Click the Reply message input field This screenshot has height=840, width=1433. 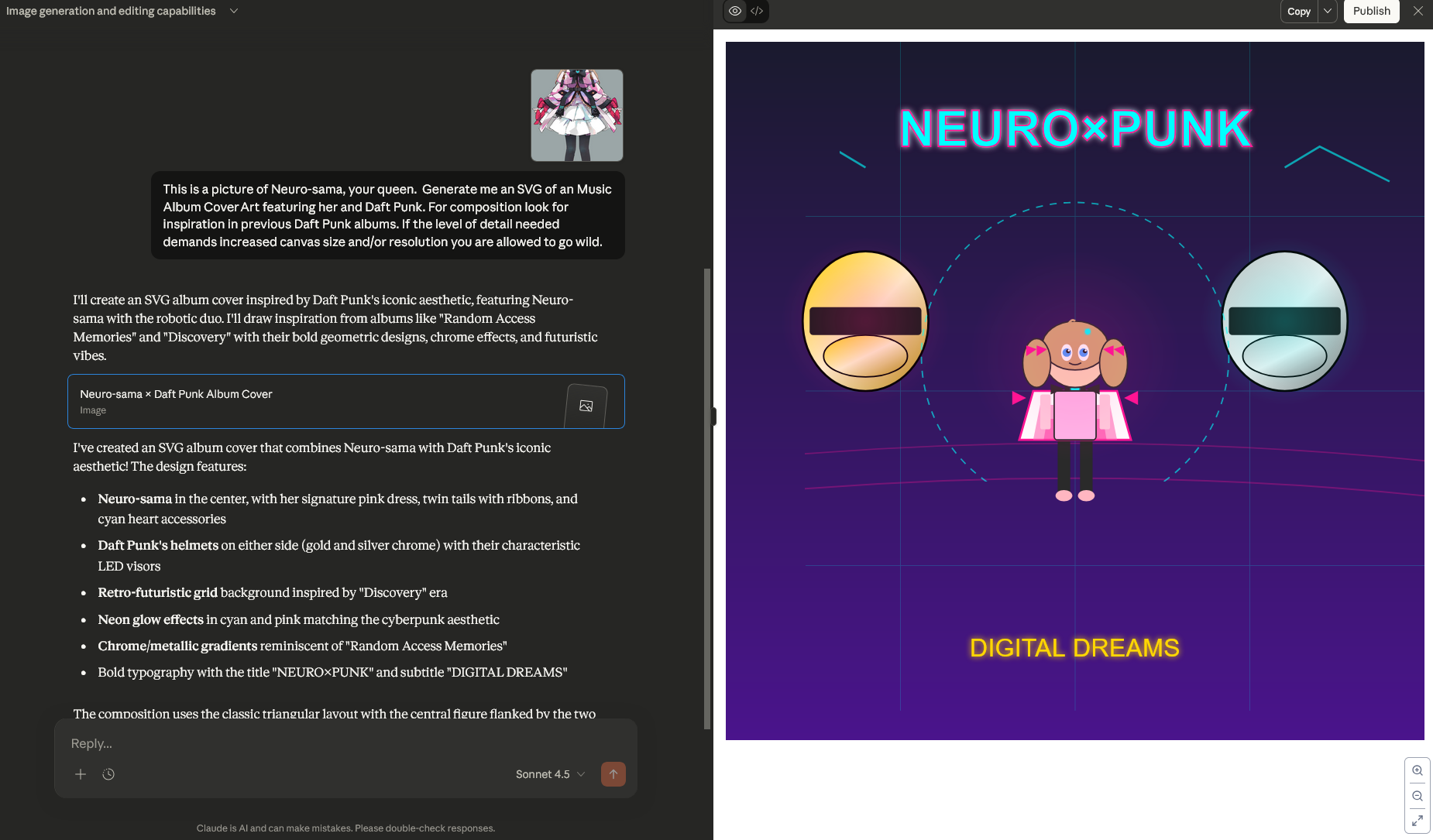coord(345,743)
